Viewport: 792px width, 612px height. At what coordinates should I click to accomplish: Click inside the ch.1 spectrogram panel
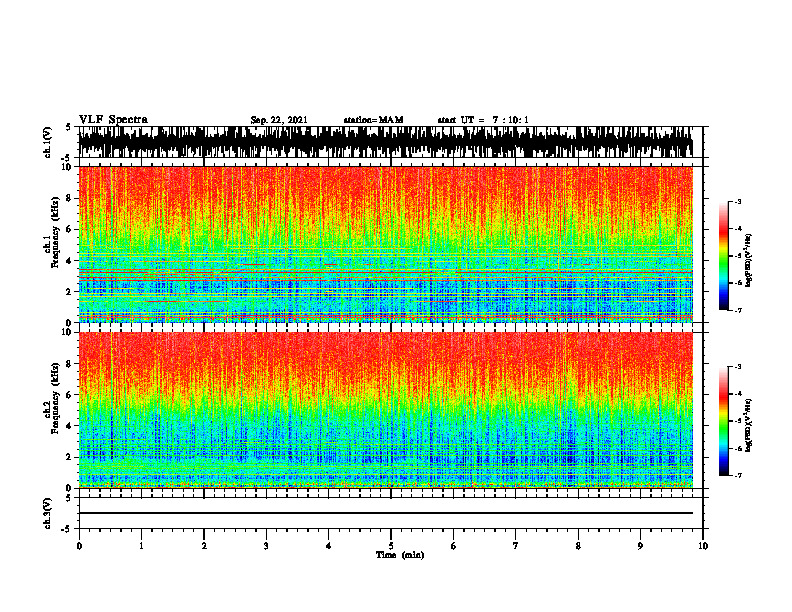tap(385, 244)
